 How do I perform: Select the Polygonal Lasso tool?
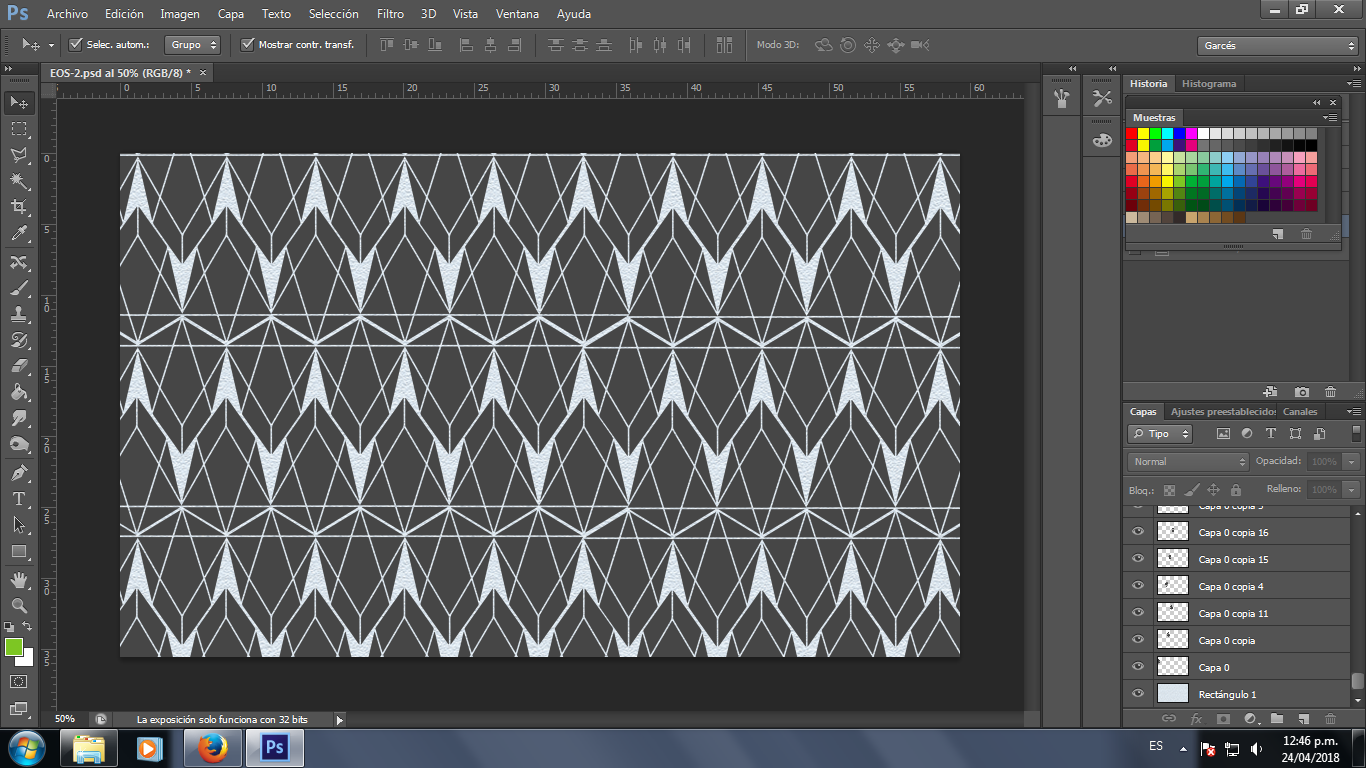[x=19, y=155]
